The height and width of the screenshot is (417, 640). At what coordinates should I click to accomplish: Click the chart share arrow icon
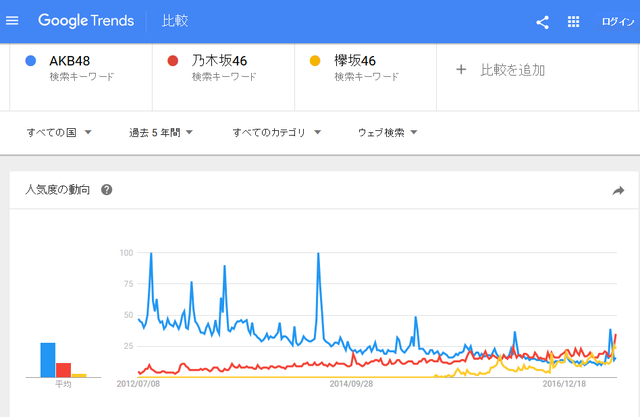coord(618,191)
